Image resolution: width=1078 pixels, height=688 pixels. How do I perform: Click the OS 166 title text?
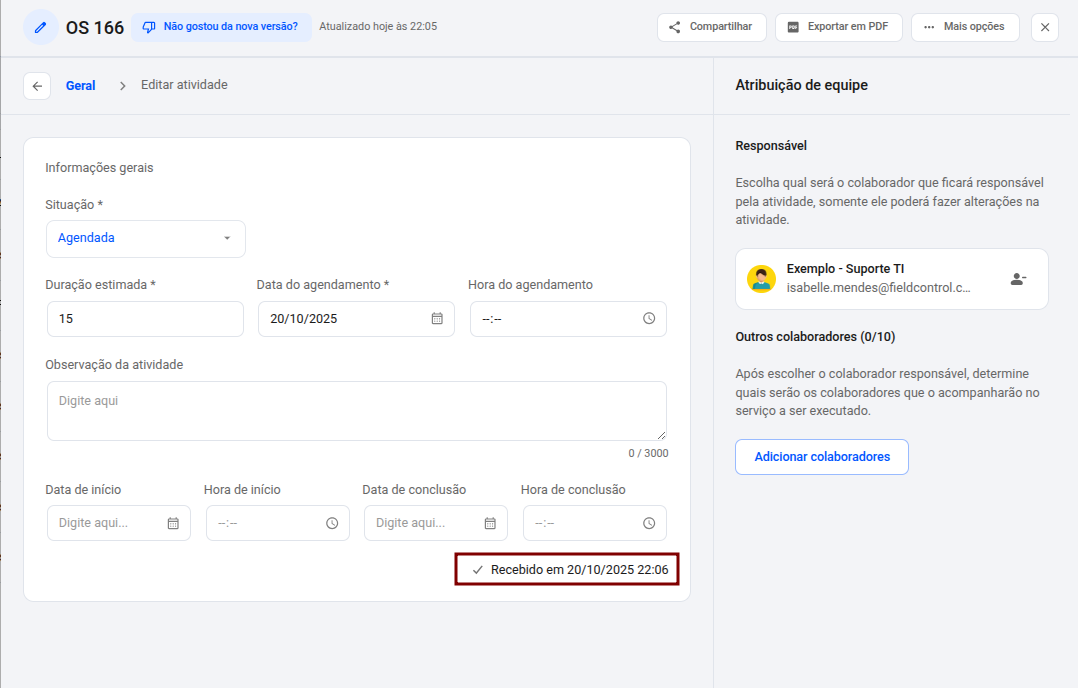tap(95, 27)
